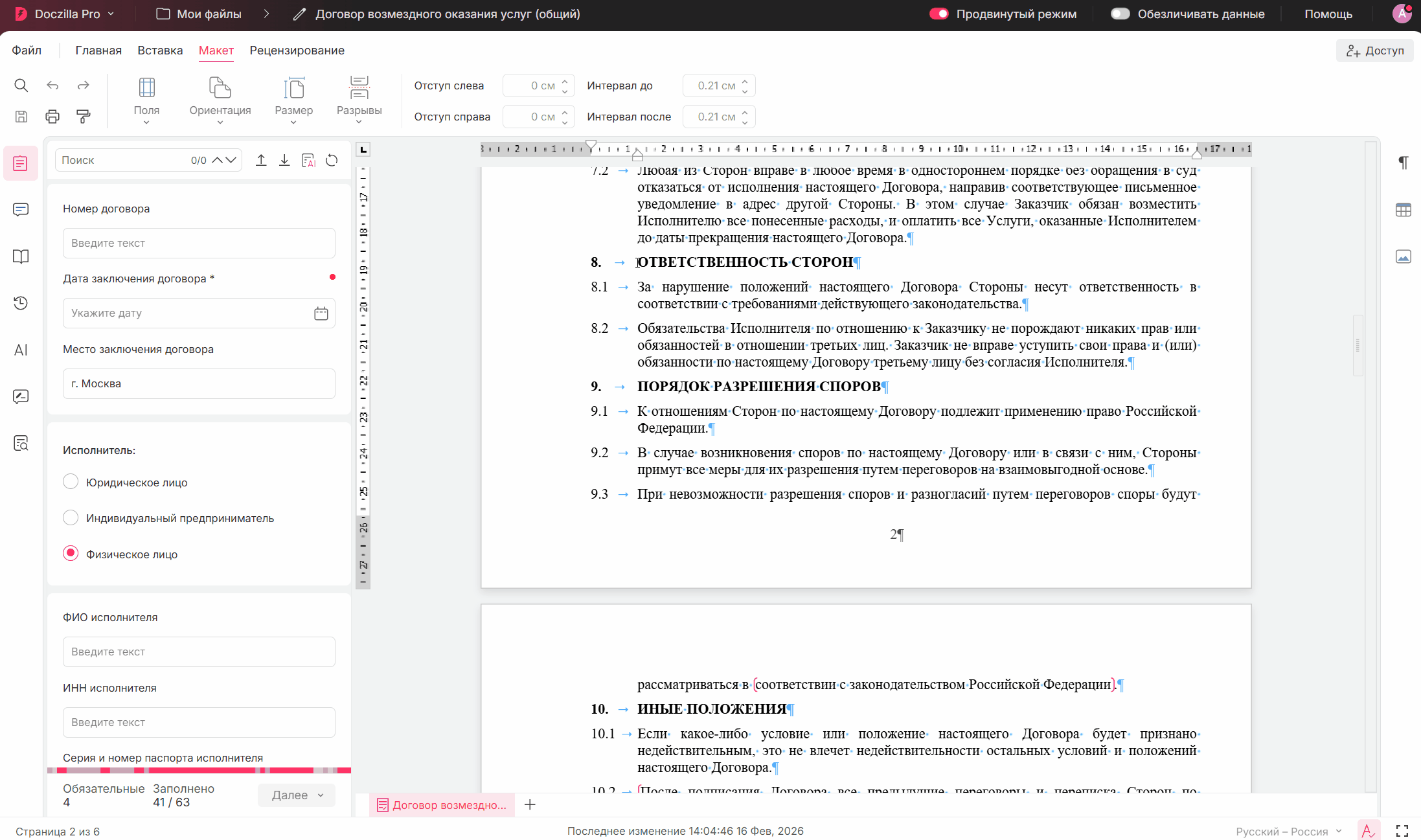Click the form progress bar

(199, 771)
